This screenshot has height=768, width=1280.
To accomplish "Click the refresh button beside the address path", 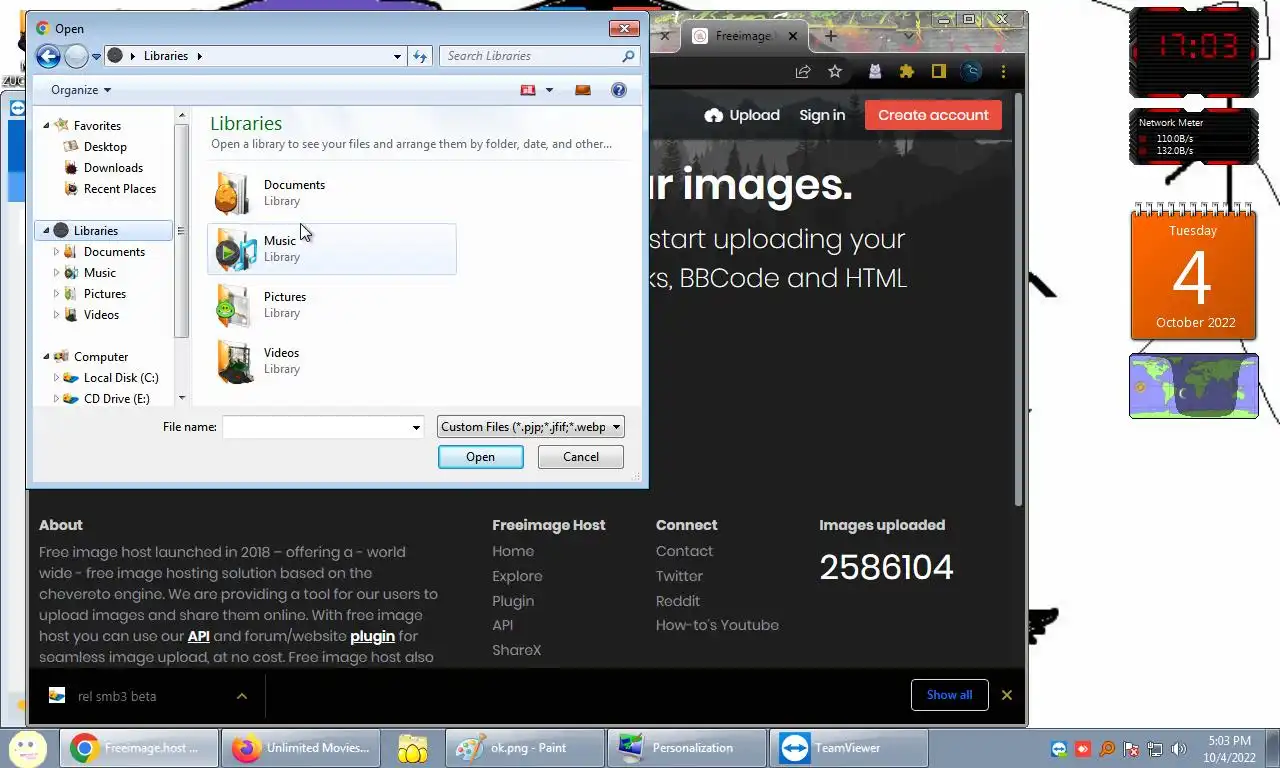I will click(x=420, y=56).
